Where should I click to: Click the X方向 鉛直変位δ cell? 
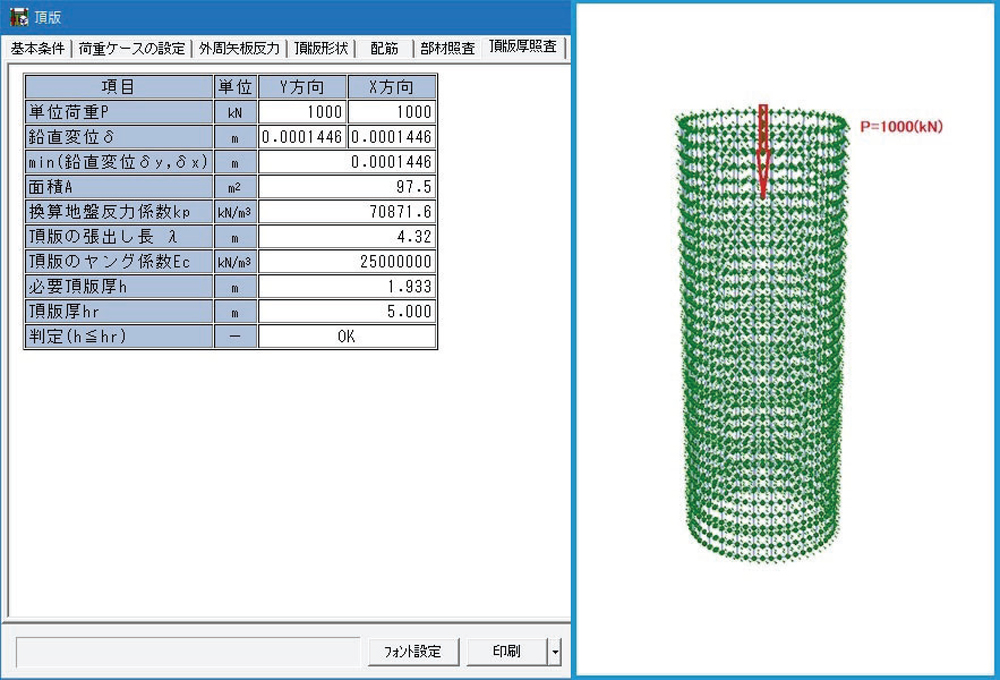click(x=392, y=137)
